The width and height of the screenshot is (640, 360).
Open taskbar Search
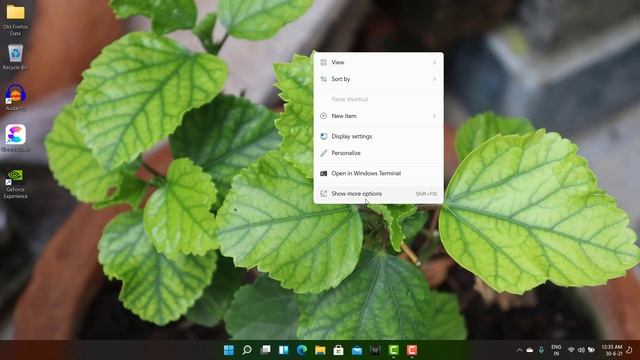[x=247, y=350]
